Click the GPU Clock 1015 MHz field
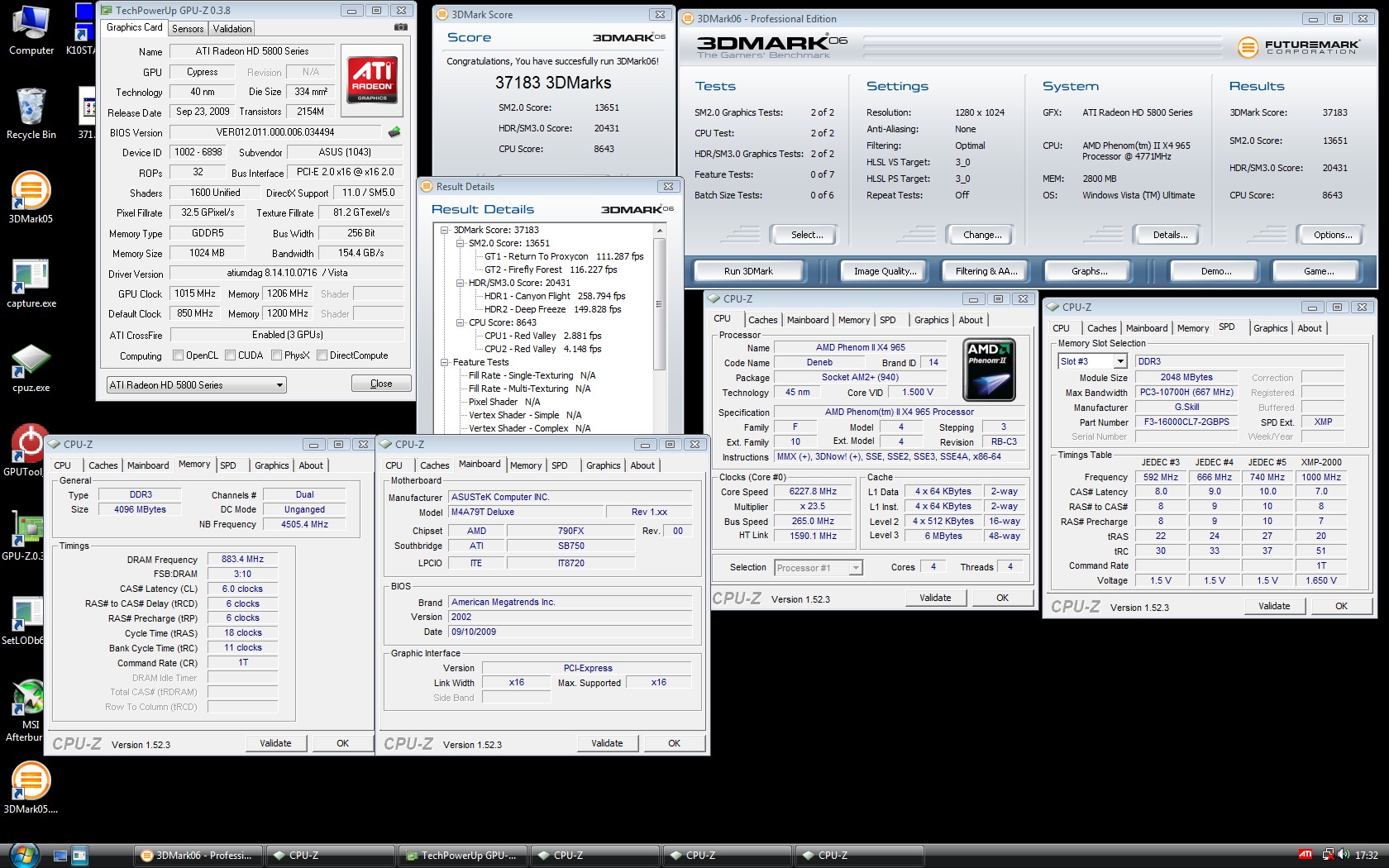This screenshot has height=868, width=1389. [x=196, y=293]
